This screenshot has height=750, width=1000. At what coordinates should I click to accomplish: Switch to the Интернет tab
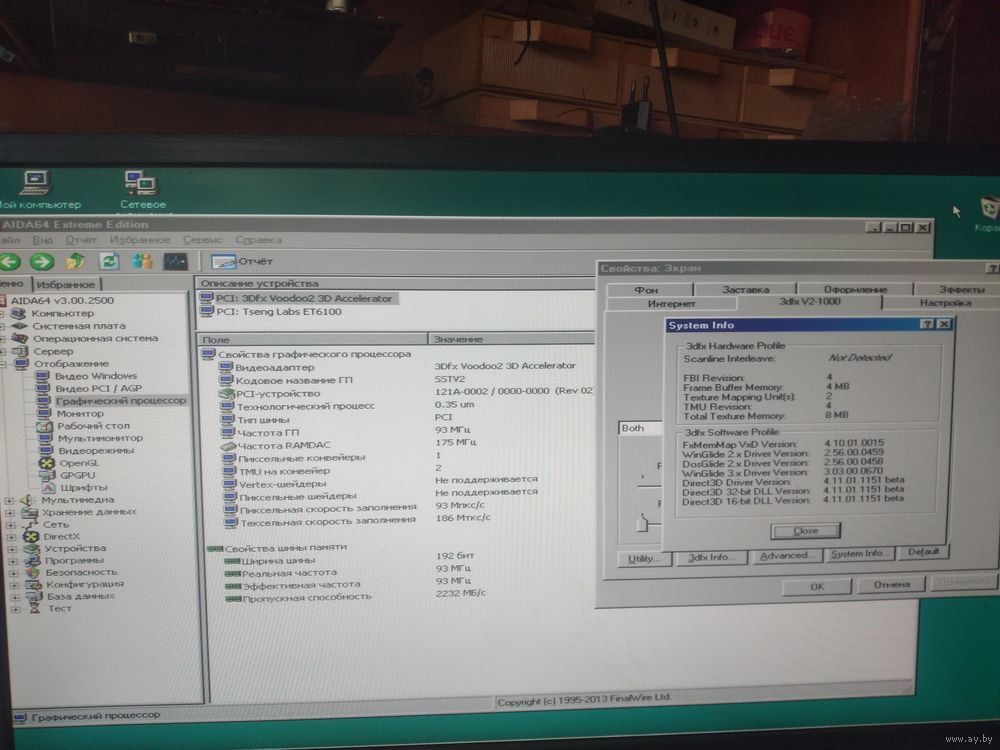coord(671,304)
